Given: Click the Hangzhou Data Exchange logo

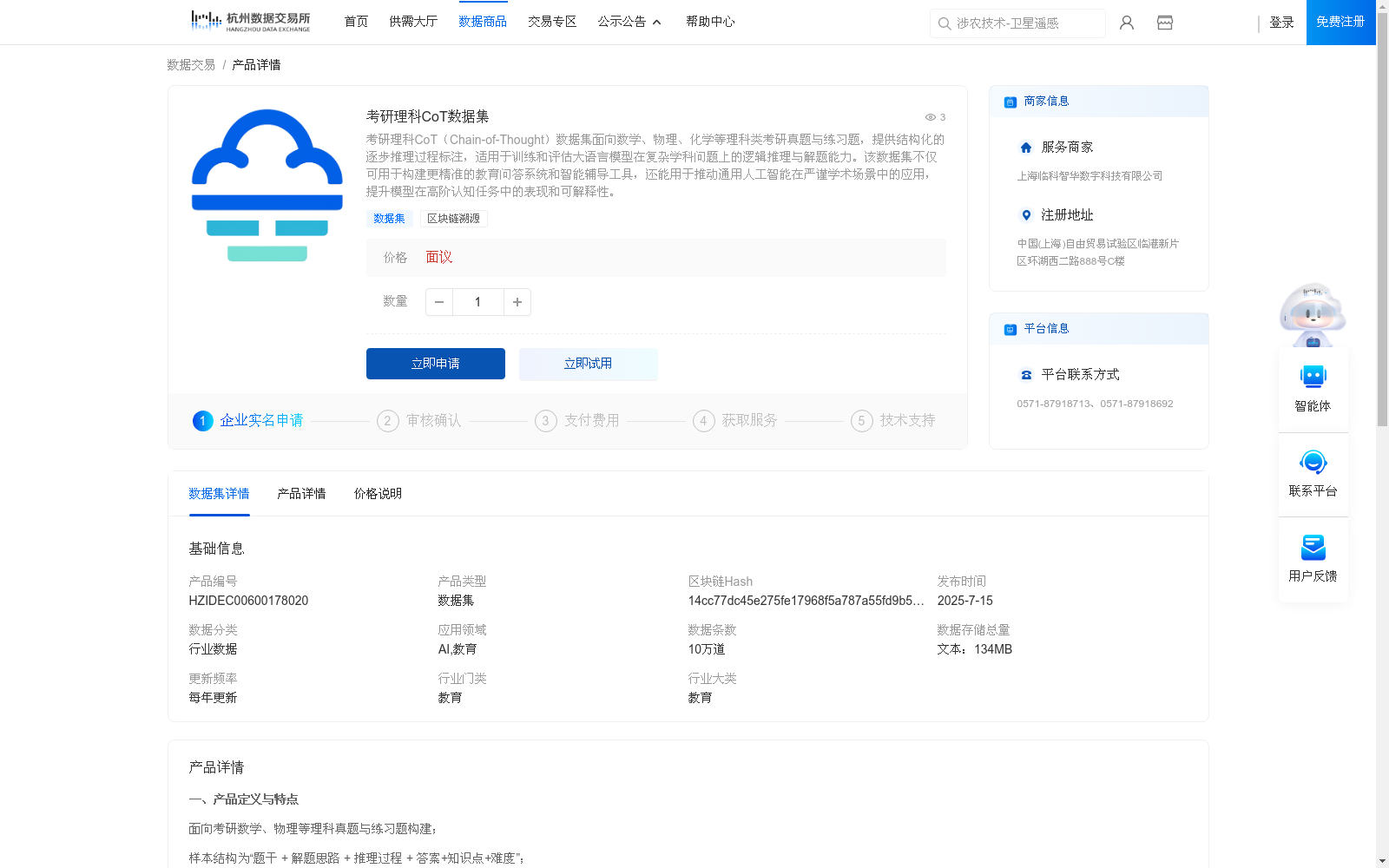Looking at the screenshot, I should tap(250, 22).
